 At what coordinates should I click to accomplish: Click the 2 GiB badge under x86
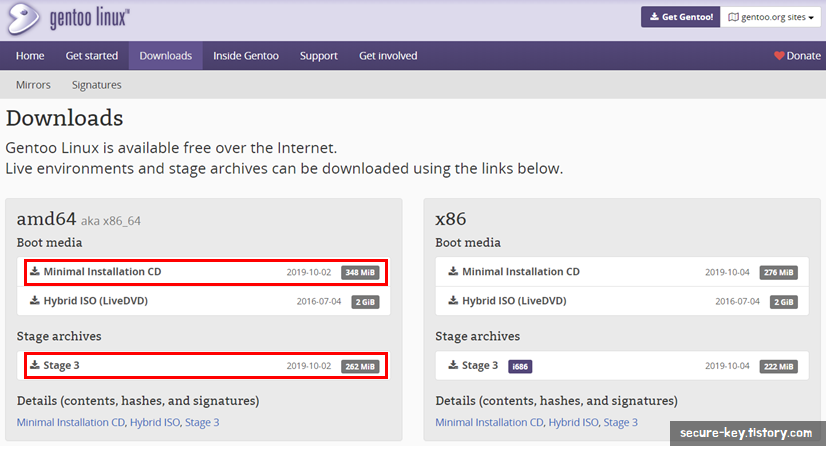[784, 302]
